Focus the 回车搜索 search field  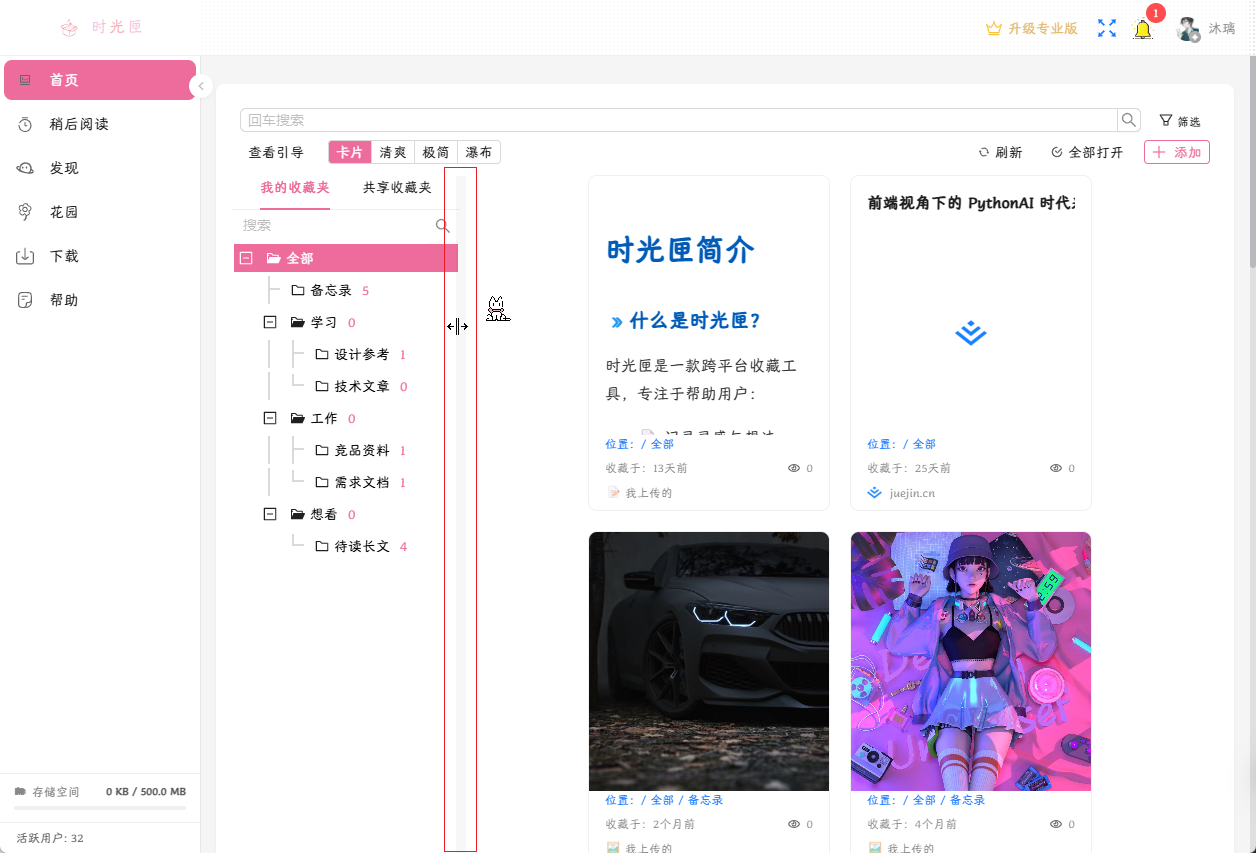click(678, 120)
